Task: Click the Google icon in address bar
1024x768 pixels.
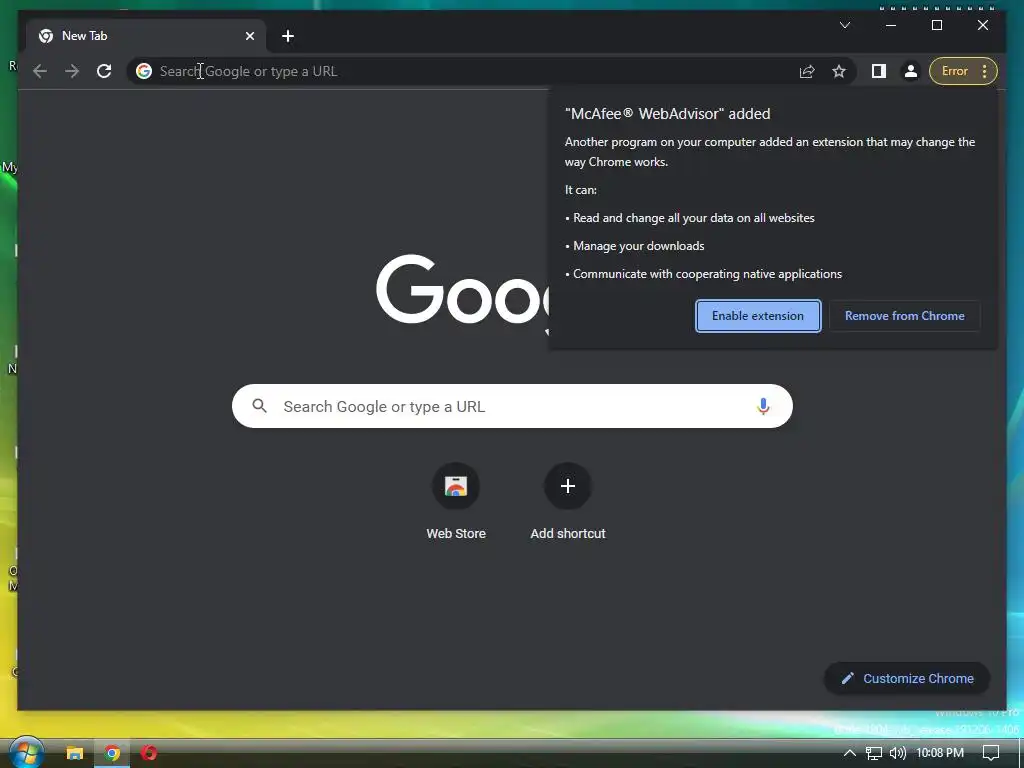Action: pyautogui.click(x=144, y=71)
